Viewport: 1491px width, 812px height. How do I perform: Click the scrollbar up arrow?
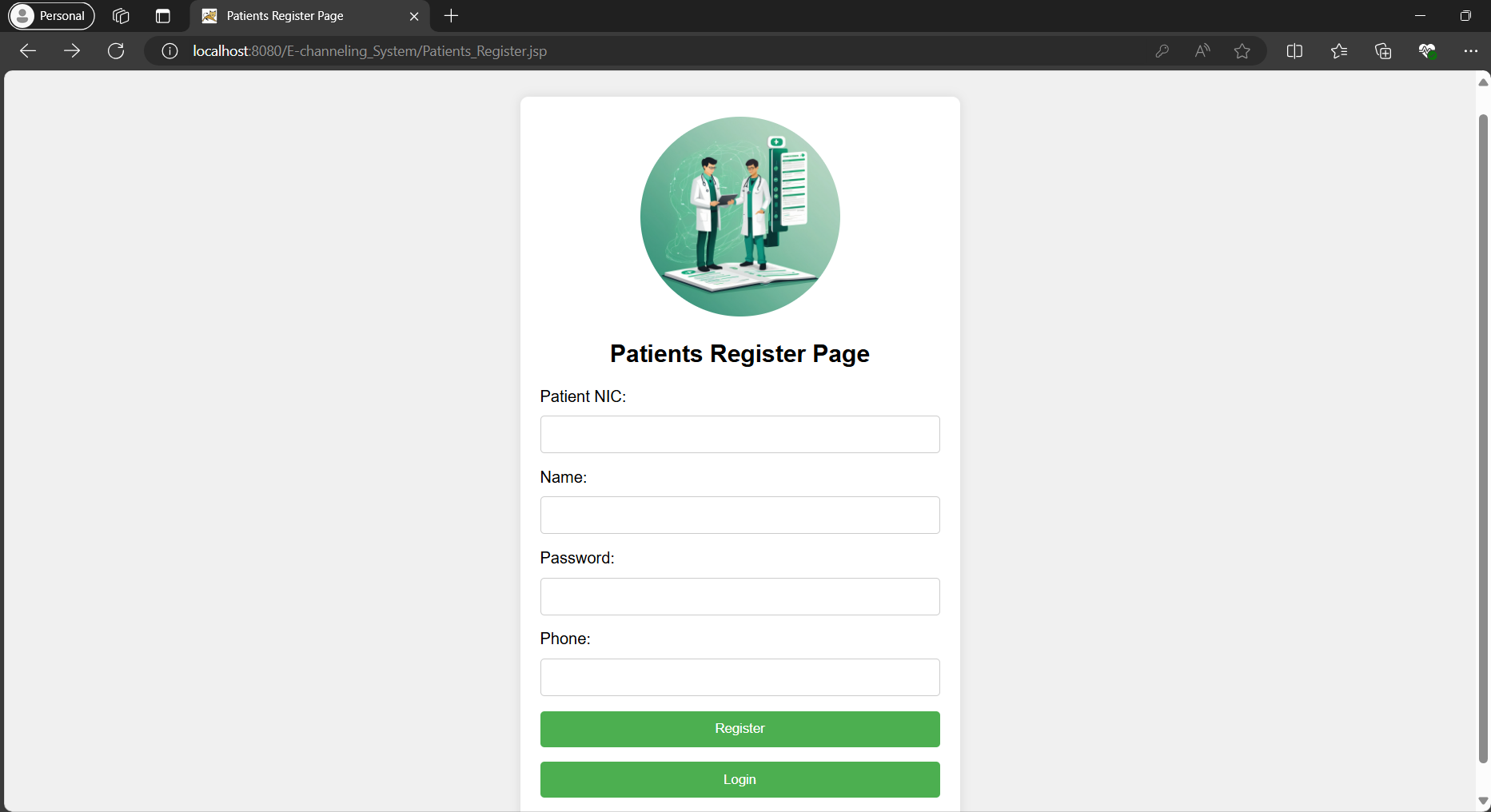[x=1484, y=82]
